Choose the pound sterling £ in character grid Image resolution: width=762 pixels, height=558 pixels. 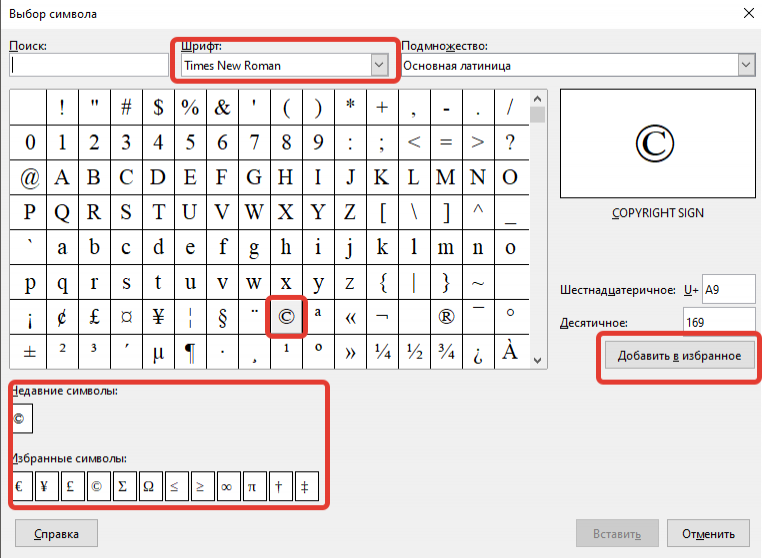coord(94,317)
